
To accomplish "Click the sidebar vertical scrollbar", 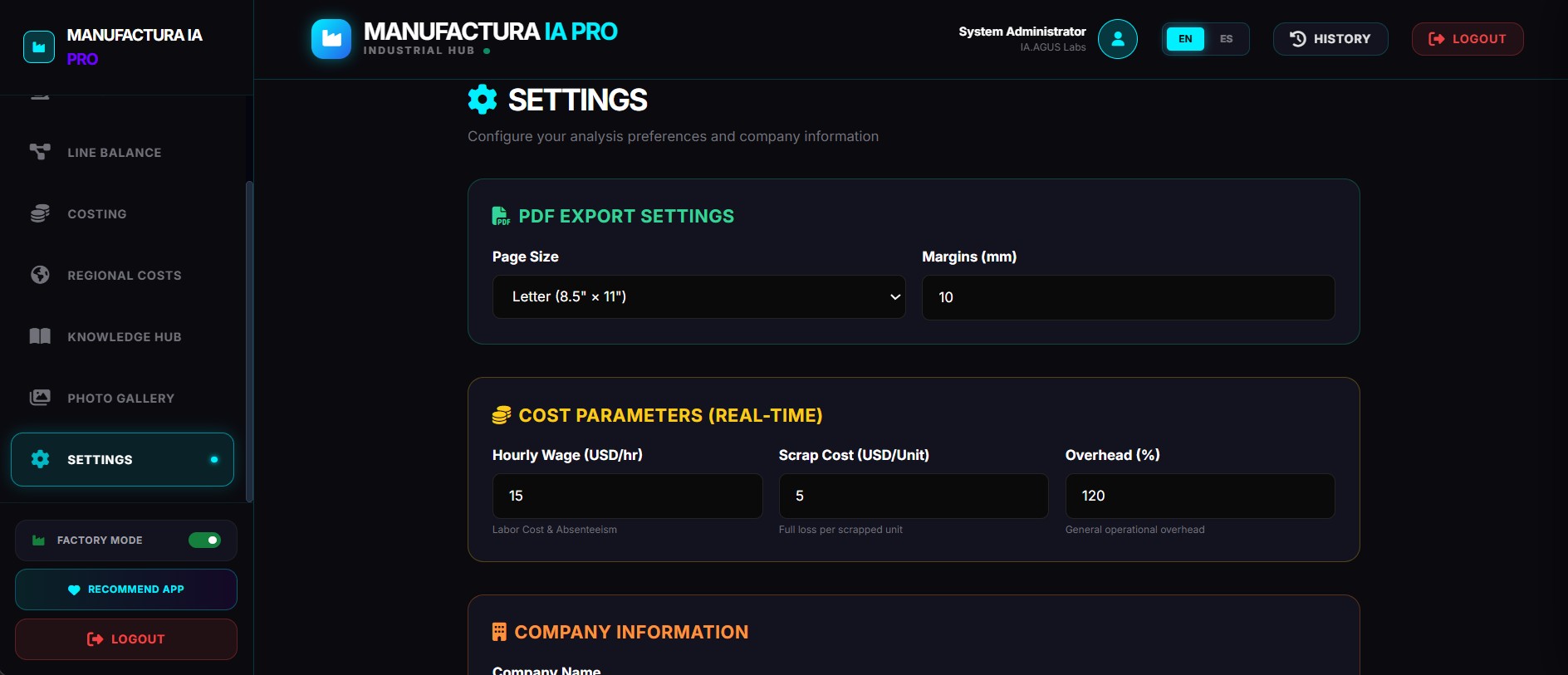I will coord(249,340).
